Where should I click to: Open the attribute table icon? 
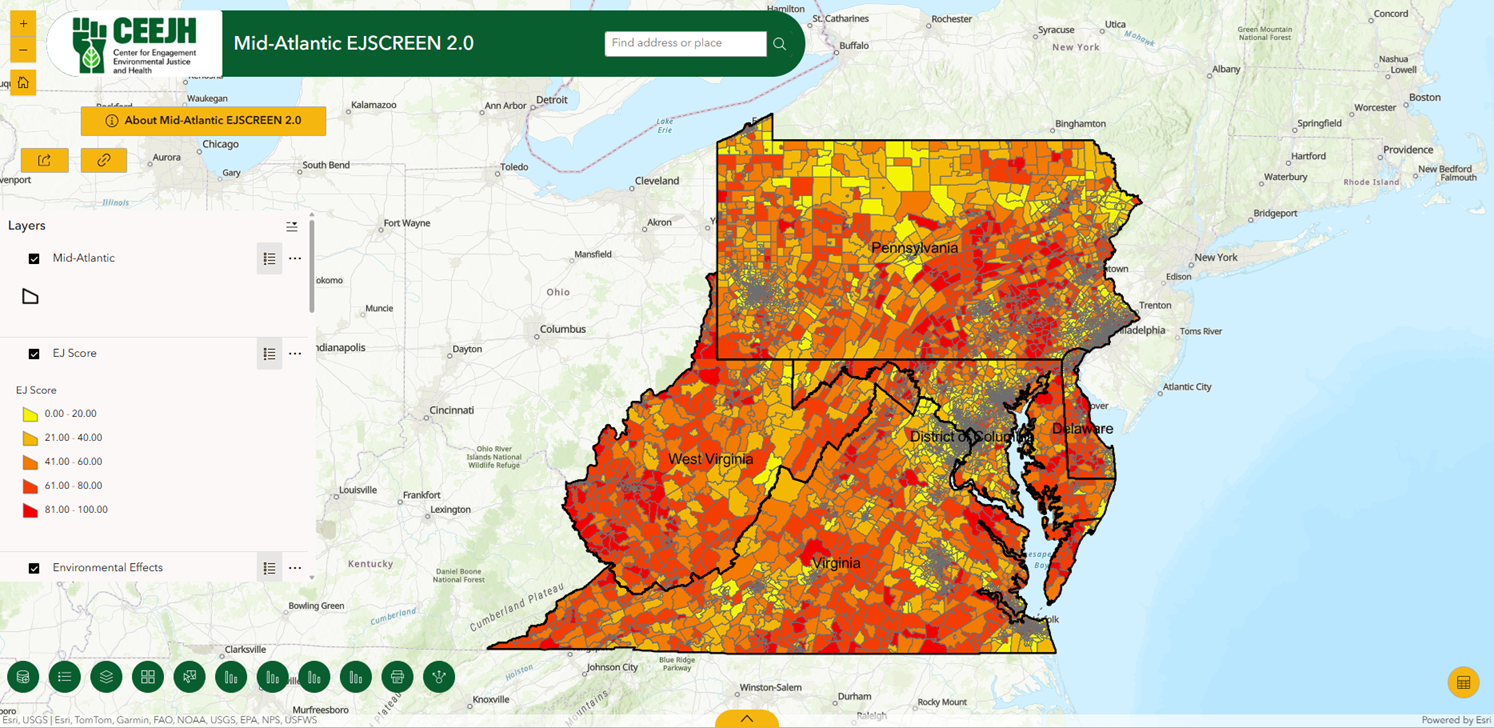coord(1463,683)
